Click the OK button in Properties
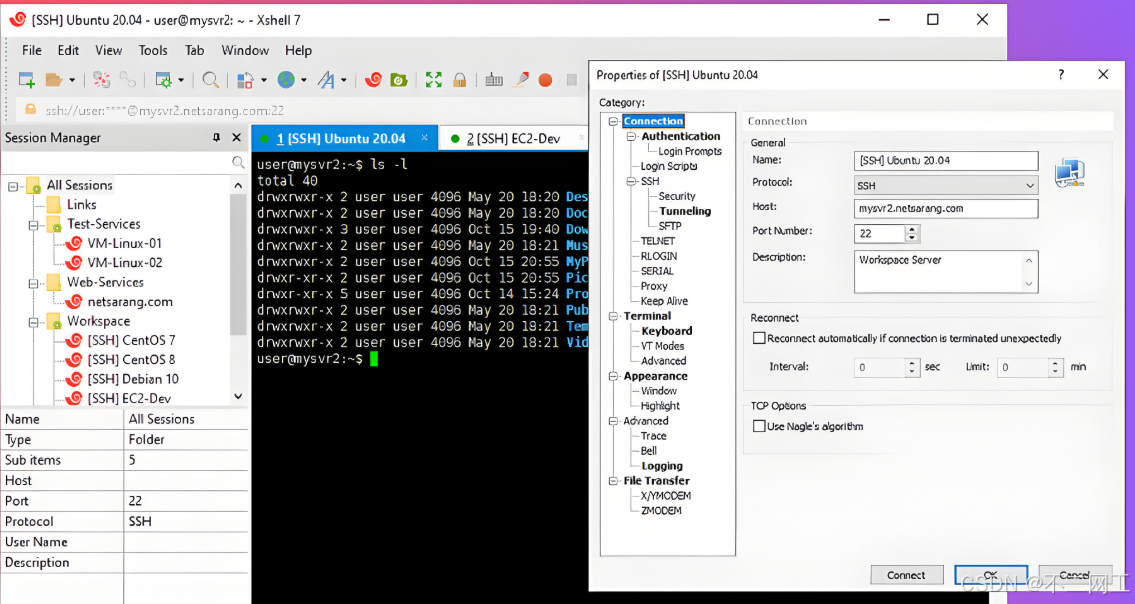The width and height of the screenshot is (1135, 604). [x=990, y=575]
